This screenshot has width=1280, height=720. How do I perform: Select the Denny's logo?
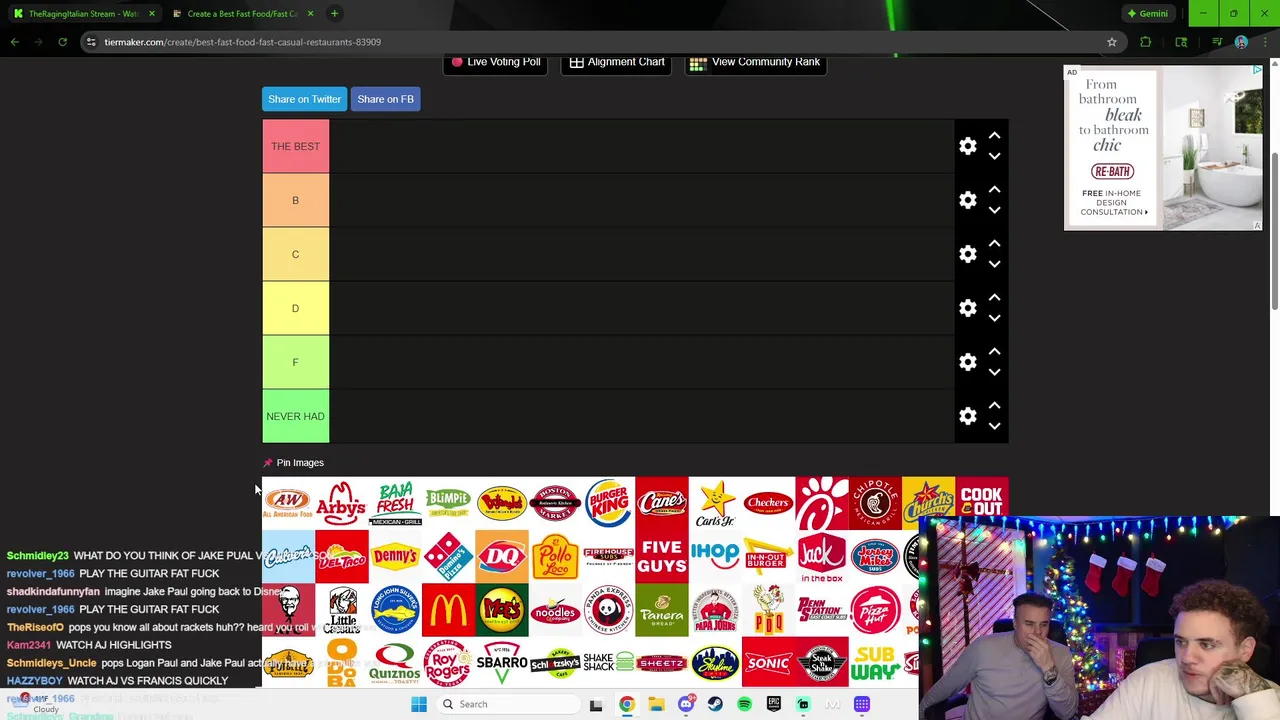[x=395, y=556]
